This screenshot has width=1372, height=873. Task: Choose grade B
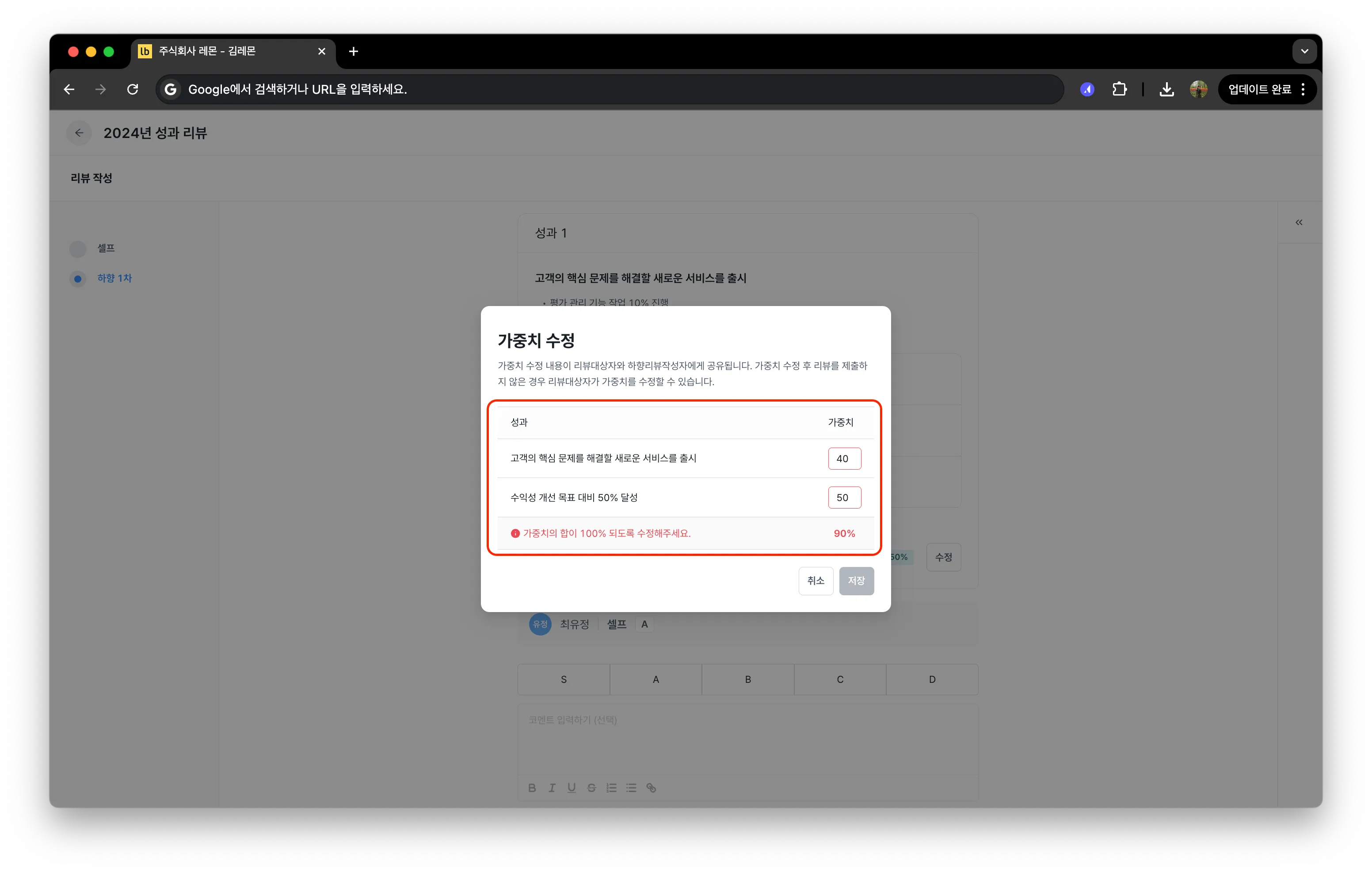point(748,679)
